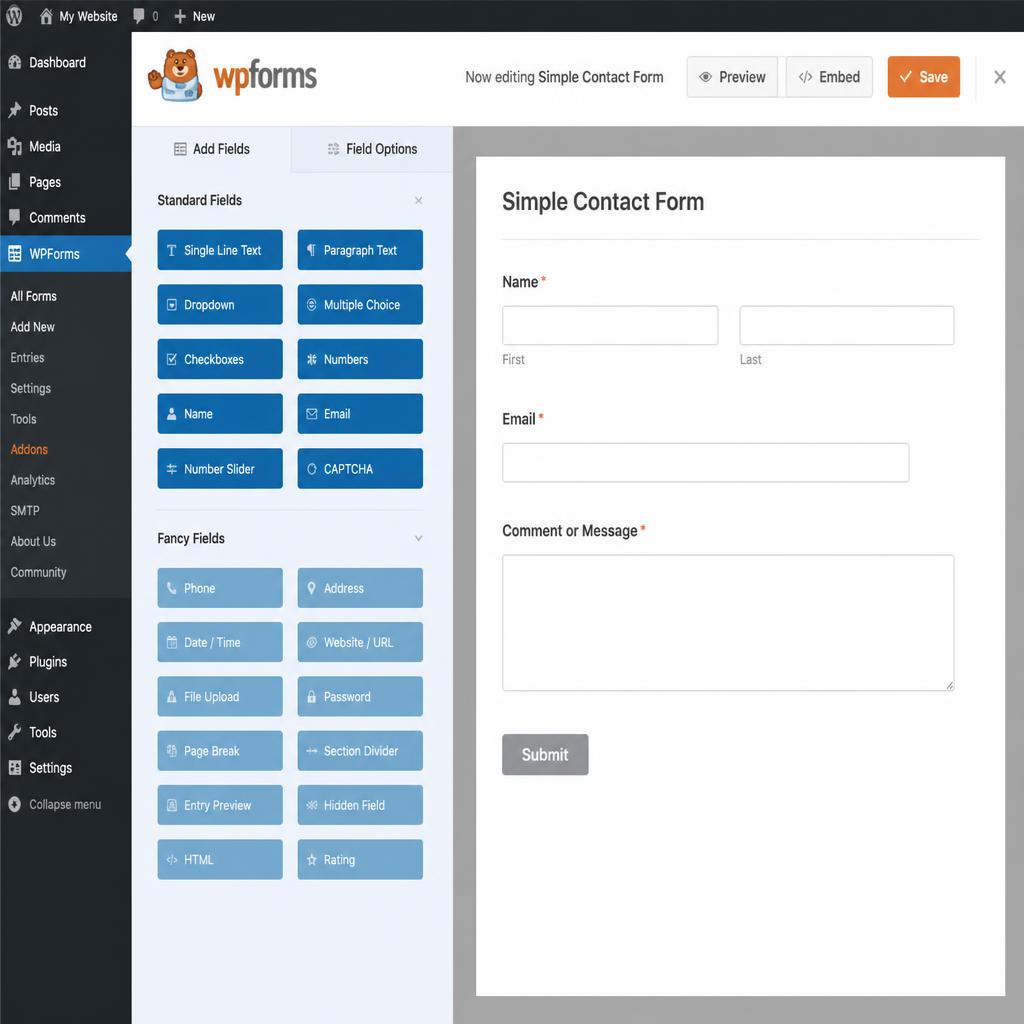Add a Number Slider field
Viewport: 1024px width, 1024px height.
click(220, 468)
